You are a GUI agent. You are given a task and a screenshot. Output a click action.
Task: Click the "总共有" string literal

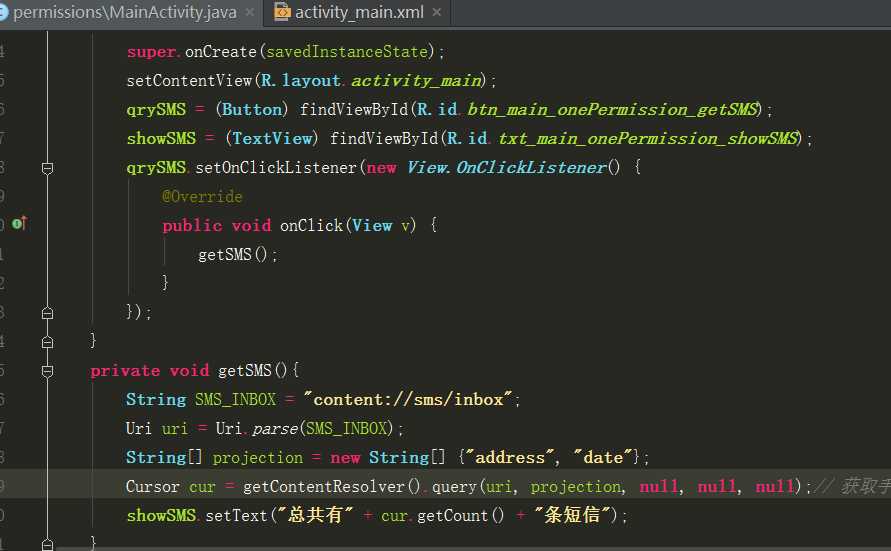pyautogui.click(x=315, y=515)
